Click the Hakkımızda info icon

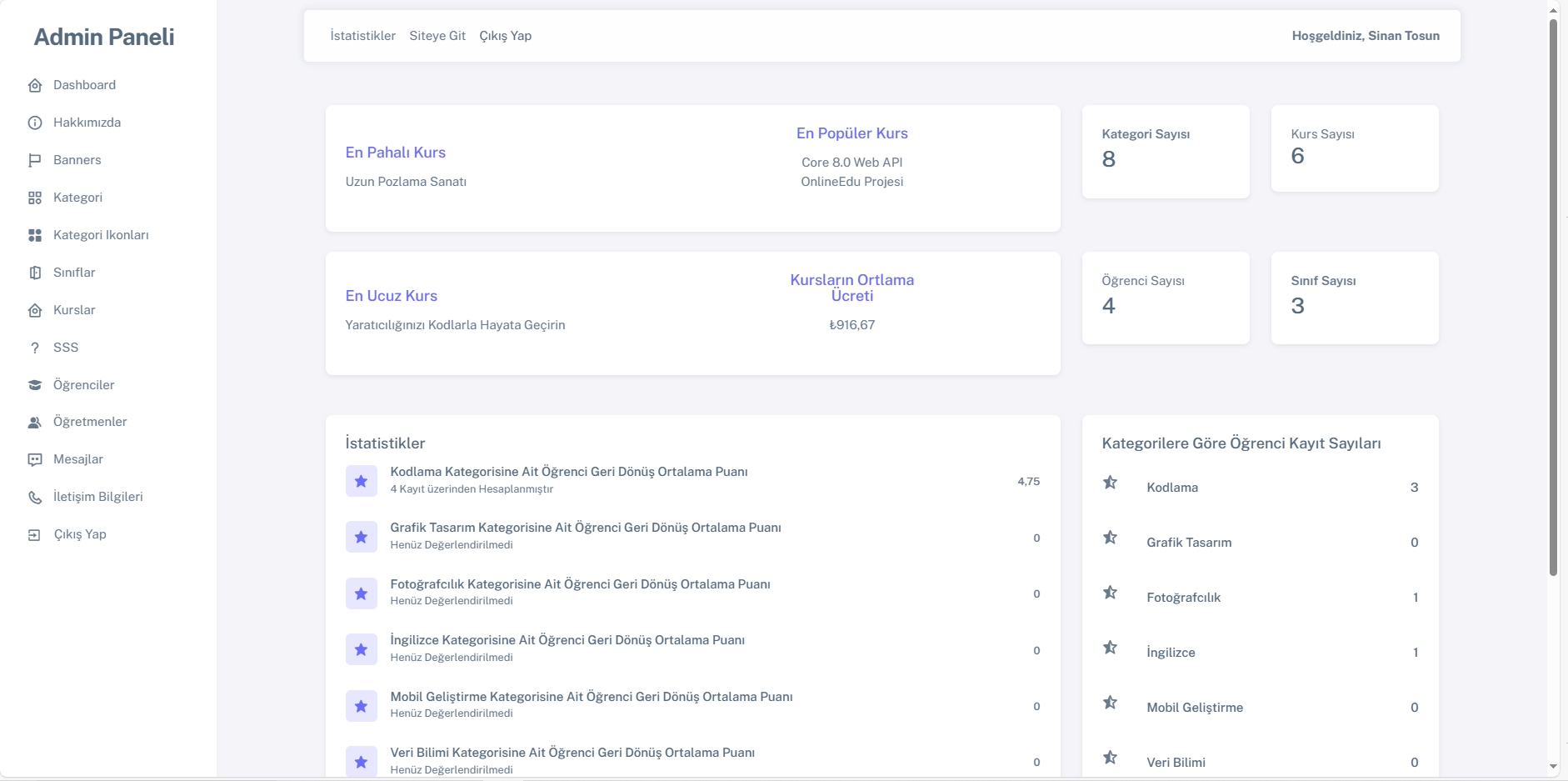(35, 123)
